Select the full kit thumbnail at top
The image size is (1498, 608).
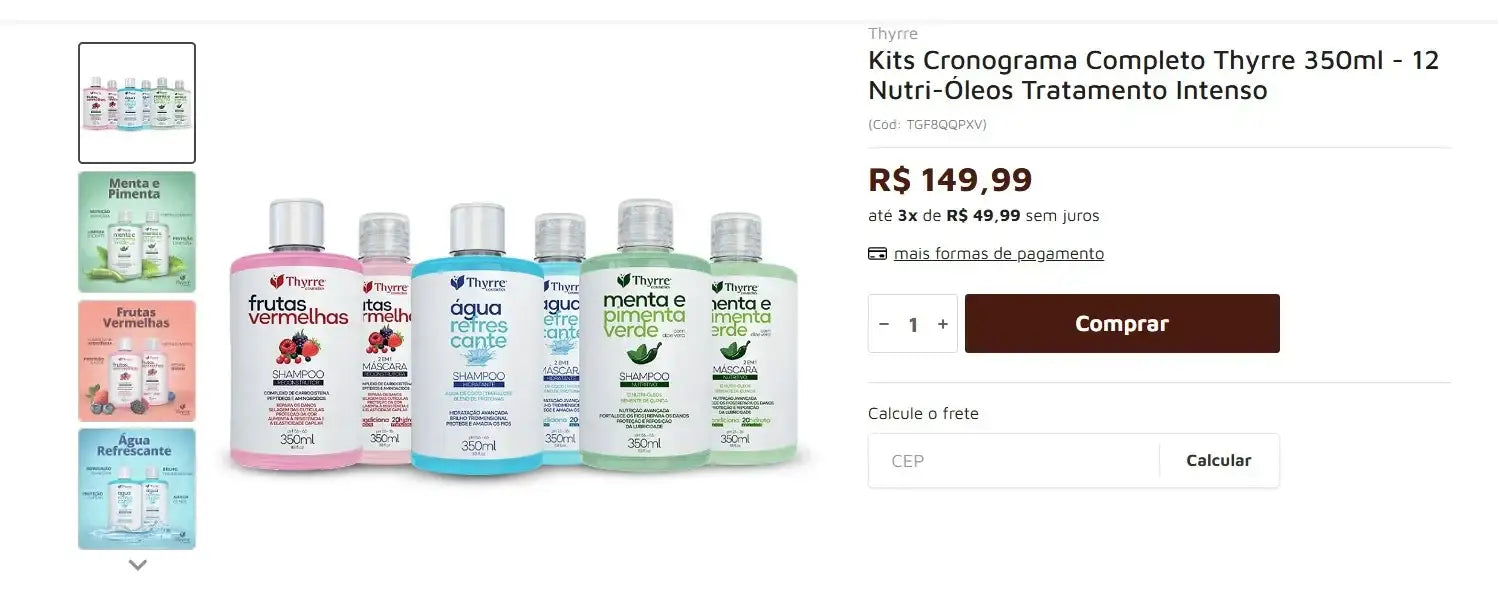click(x=137, y=103)
